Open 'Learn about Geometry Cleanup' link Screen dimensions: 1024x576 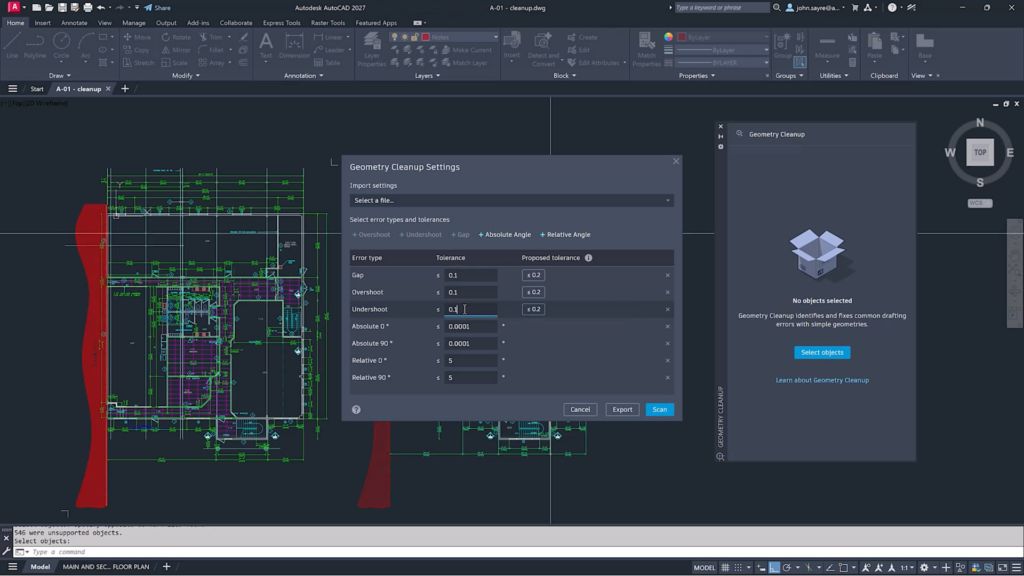[822, 380]
